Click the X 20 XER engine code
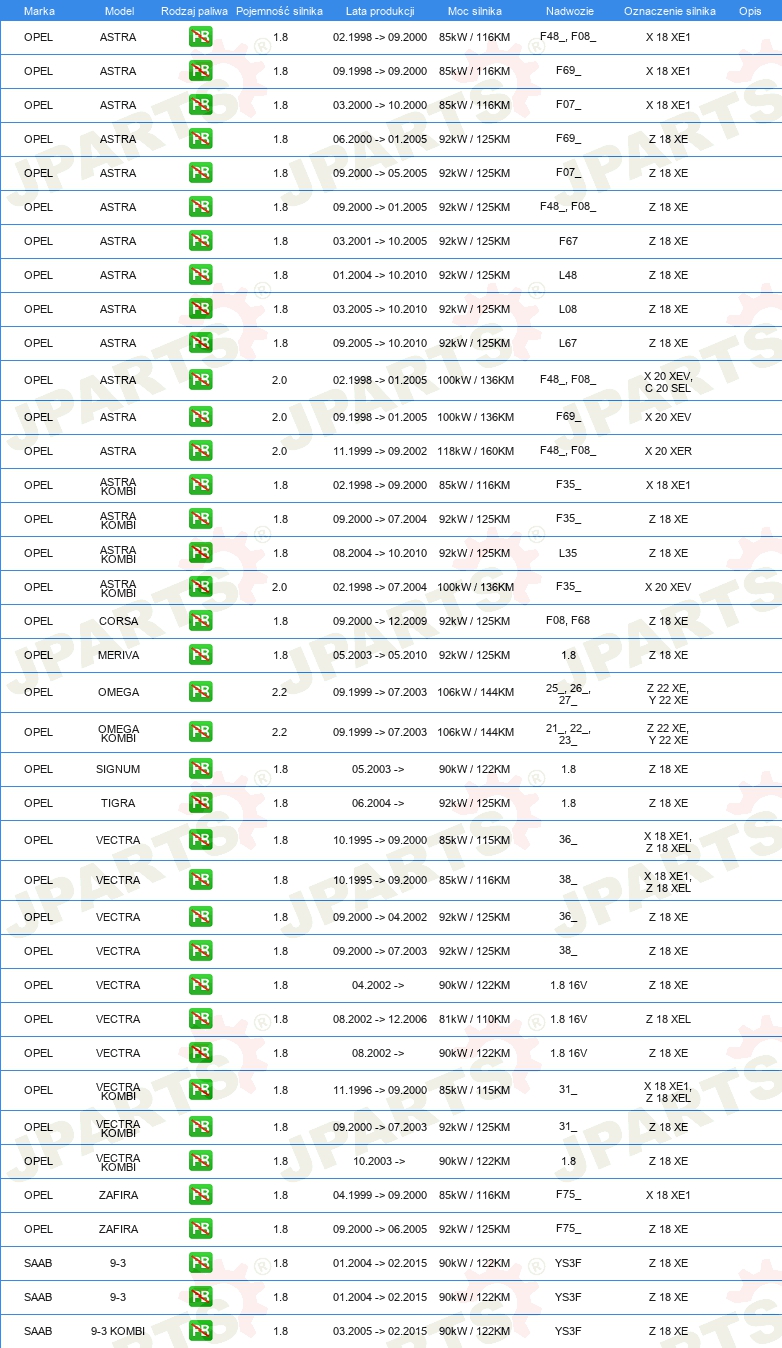The height and width of the screenshot is (1348, 782). (668, 451)
